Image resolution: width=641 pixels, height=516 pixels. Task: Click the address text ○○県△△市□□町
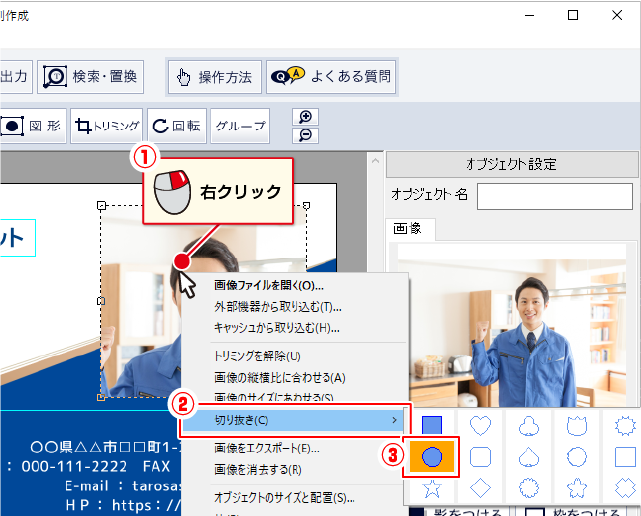pos(105,447)
